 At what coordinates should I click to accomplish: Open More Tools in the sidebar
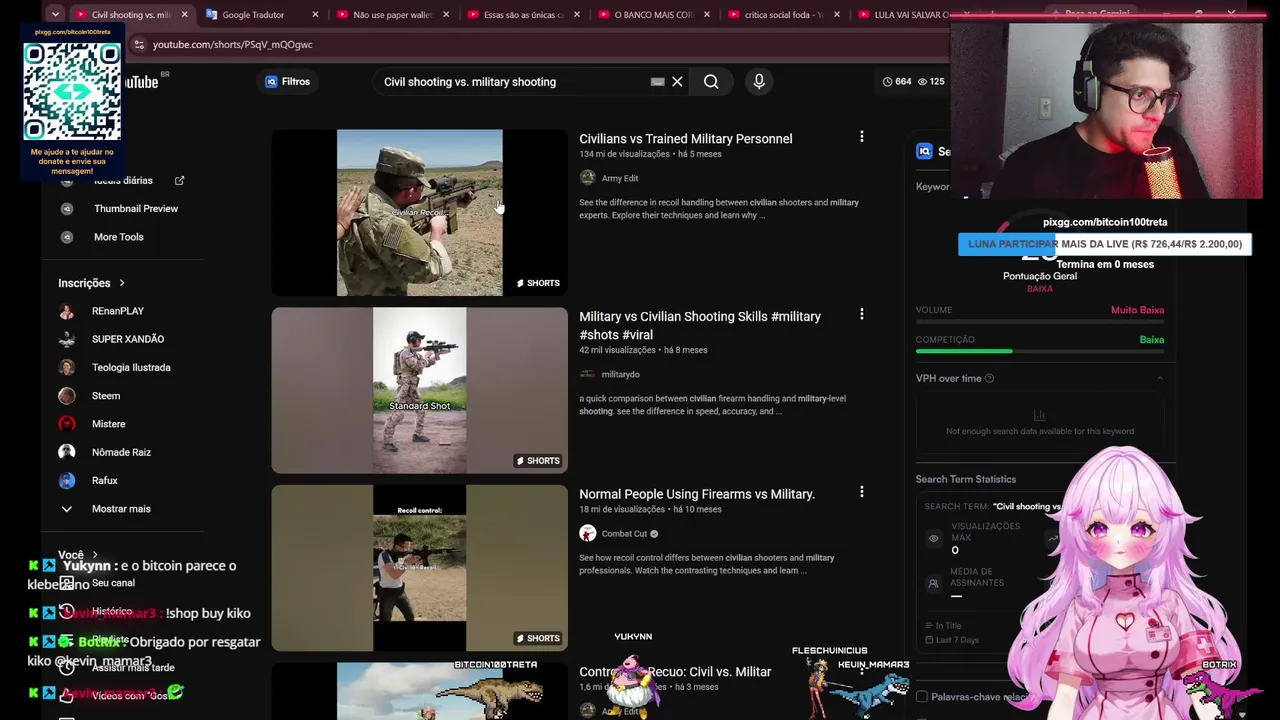(x=119, y=237)
